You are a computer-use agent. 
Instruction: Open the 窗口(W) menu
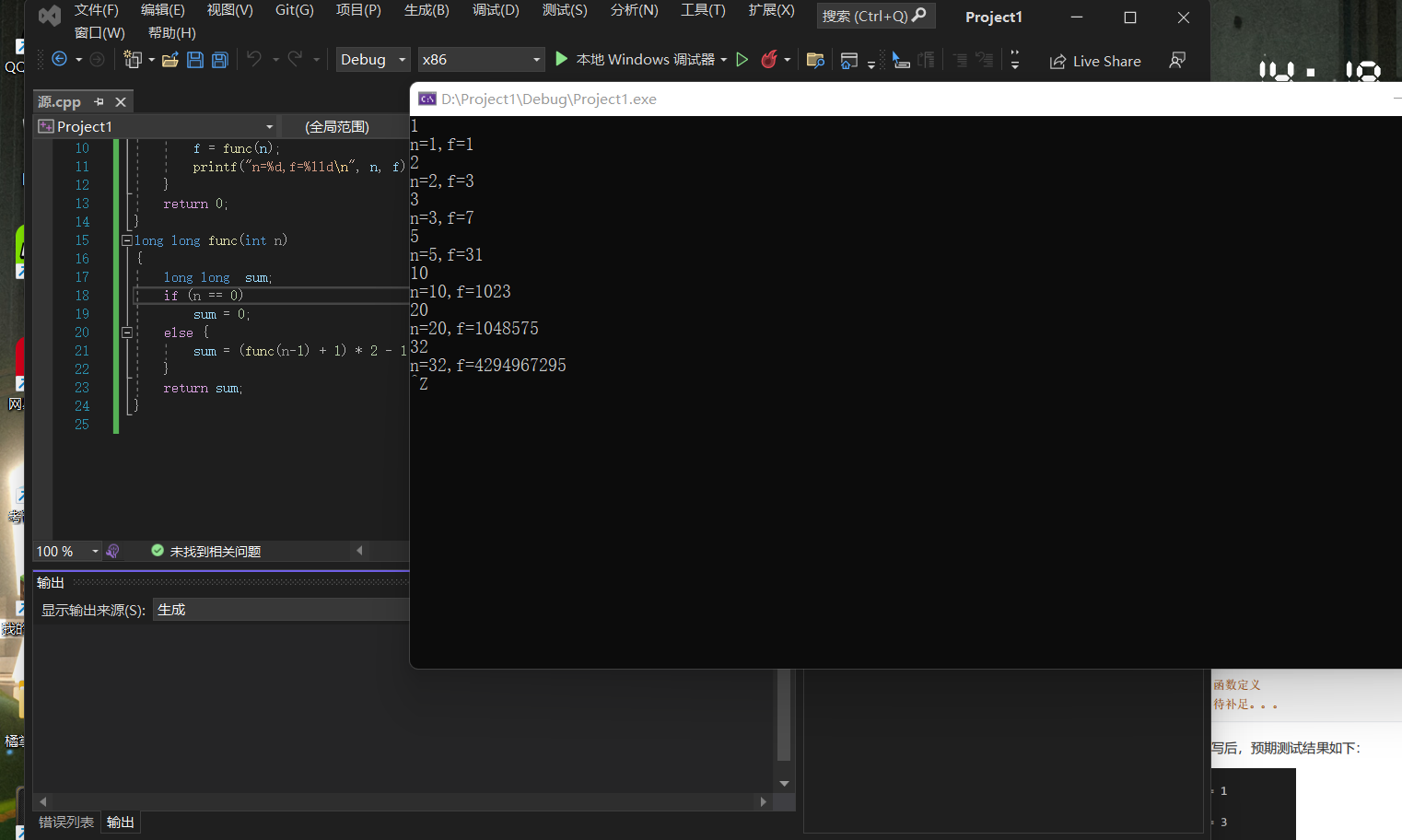point(99,33)
